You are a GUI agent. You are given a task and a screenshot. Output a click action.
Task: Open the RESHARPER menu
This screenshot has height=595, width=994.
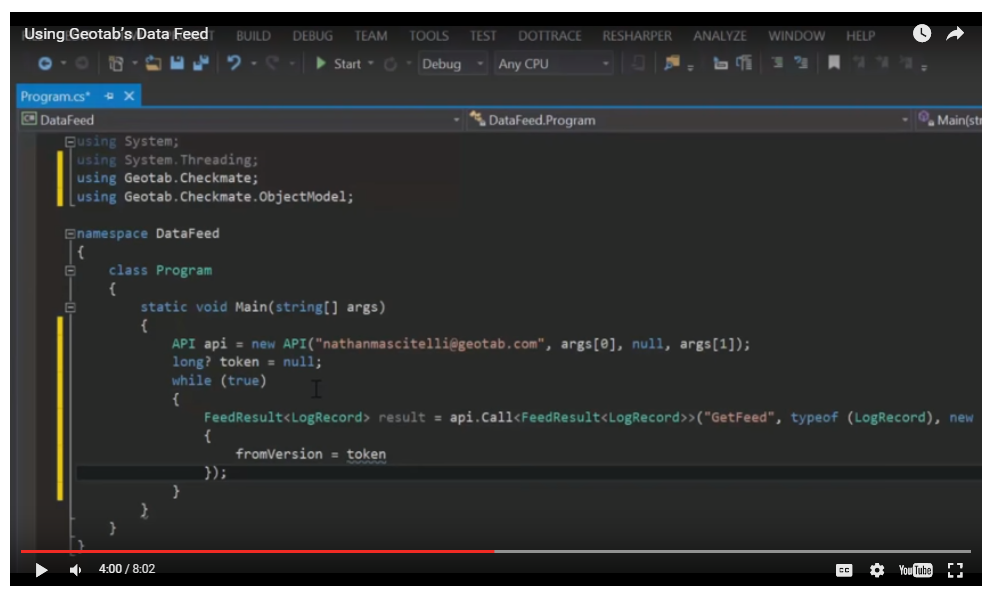coord(637,36)
